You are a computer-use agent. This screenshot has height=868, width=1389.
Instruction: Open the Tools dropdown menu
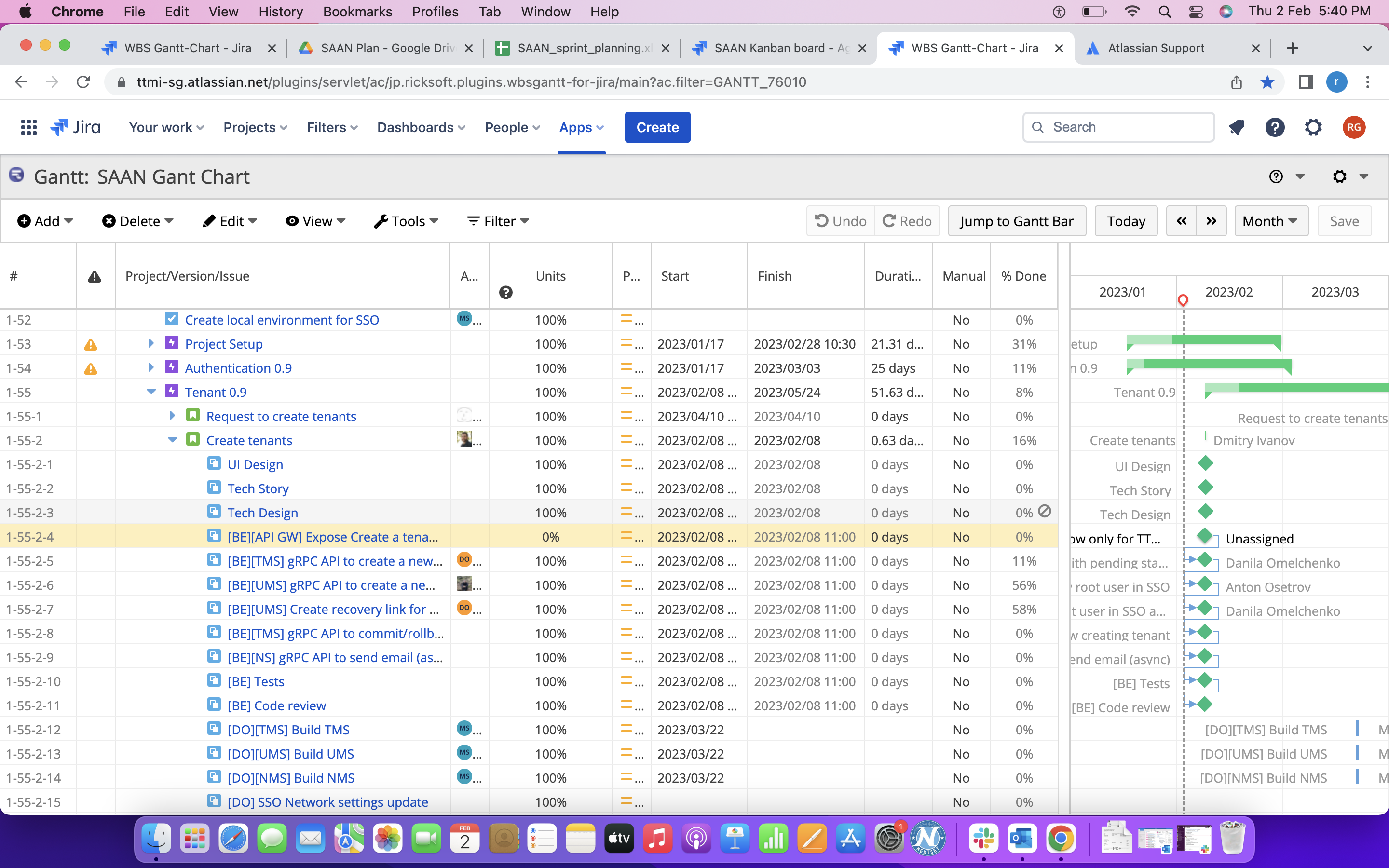point(406,221)
